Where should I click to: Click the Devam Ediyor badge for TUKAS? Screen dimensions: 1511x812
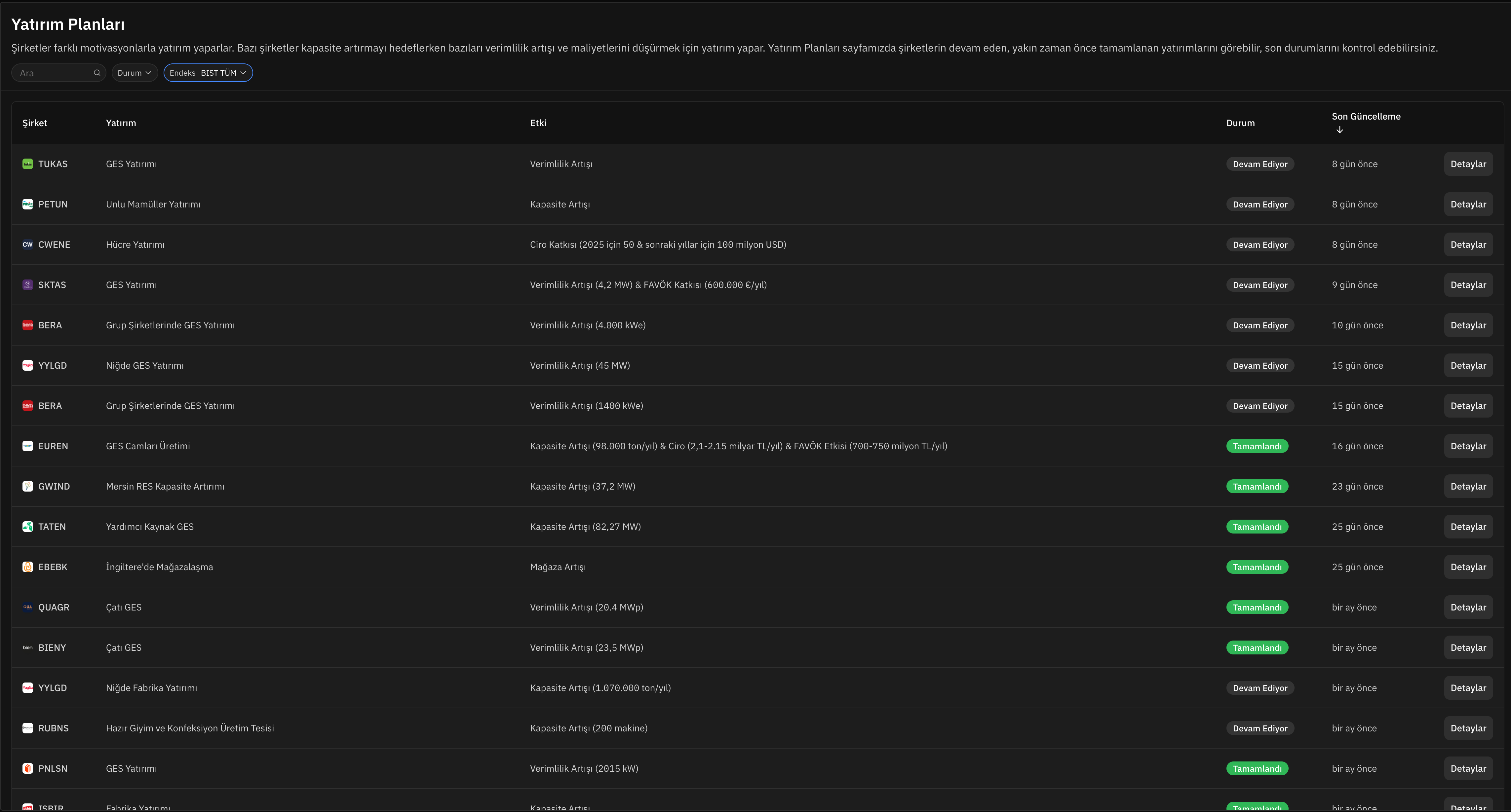[1260, 164]
